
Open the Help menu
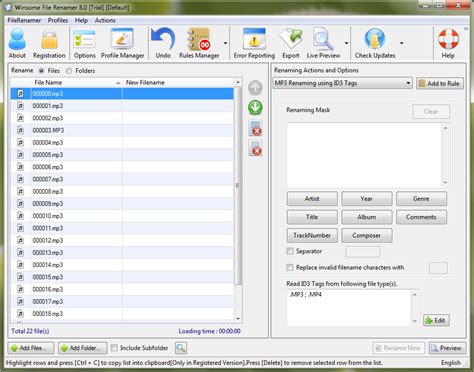[81, 20]
